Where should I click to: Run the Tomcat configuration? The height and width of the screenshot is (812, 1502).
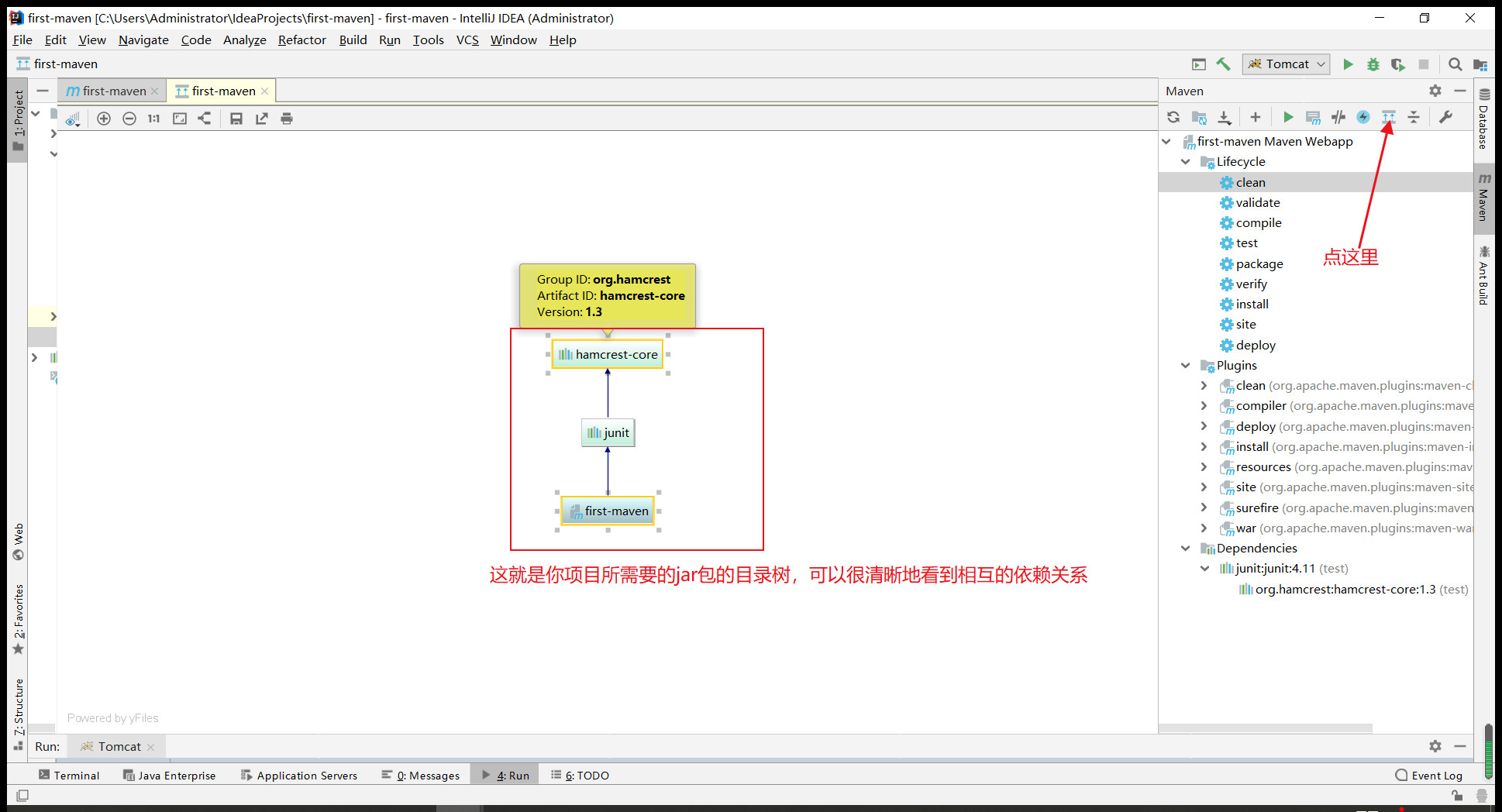pyautogui.click(x=1348, y=64)
